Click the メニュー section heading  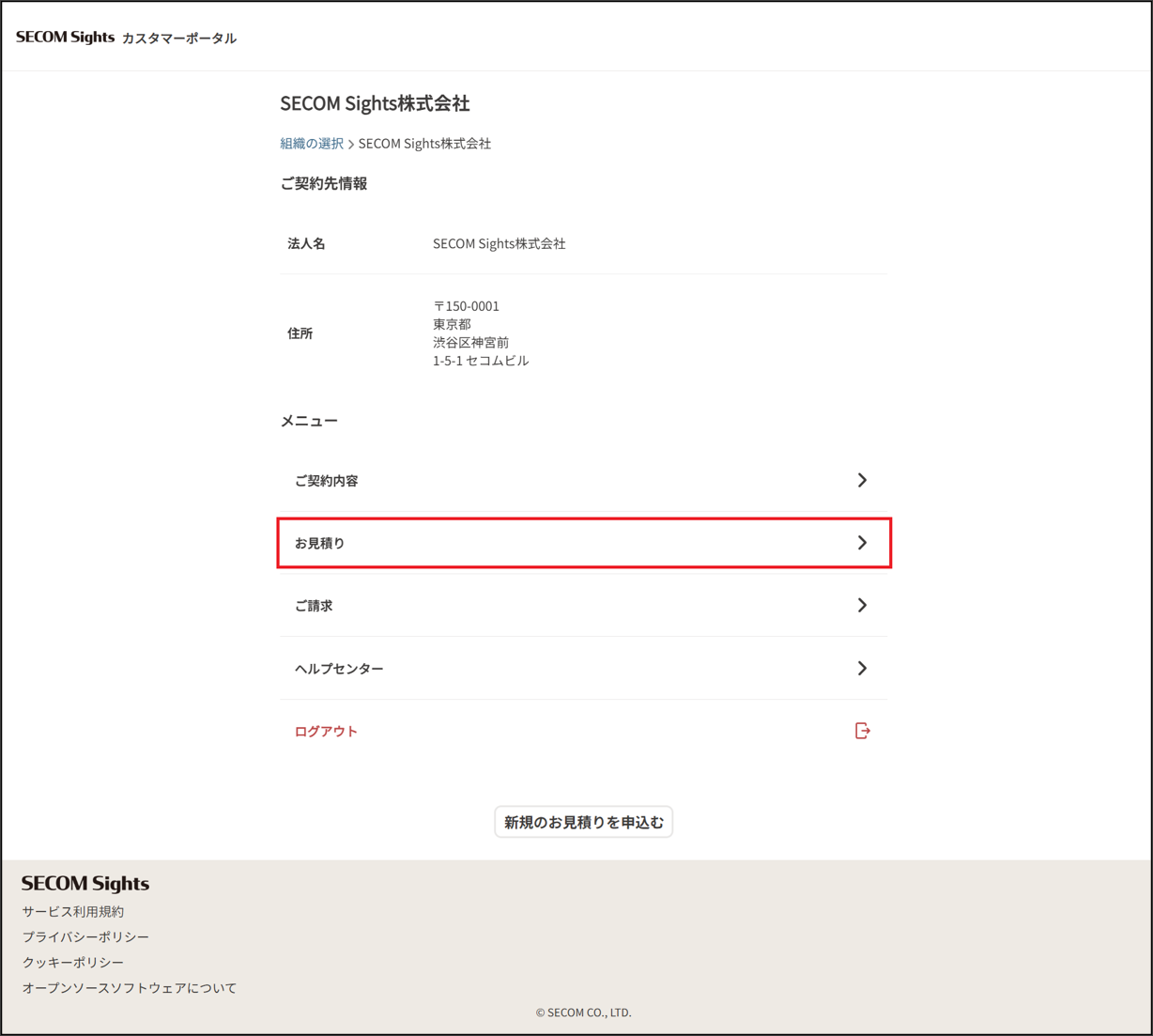309,421
